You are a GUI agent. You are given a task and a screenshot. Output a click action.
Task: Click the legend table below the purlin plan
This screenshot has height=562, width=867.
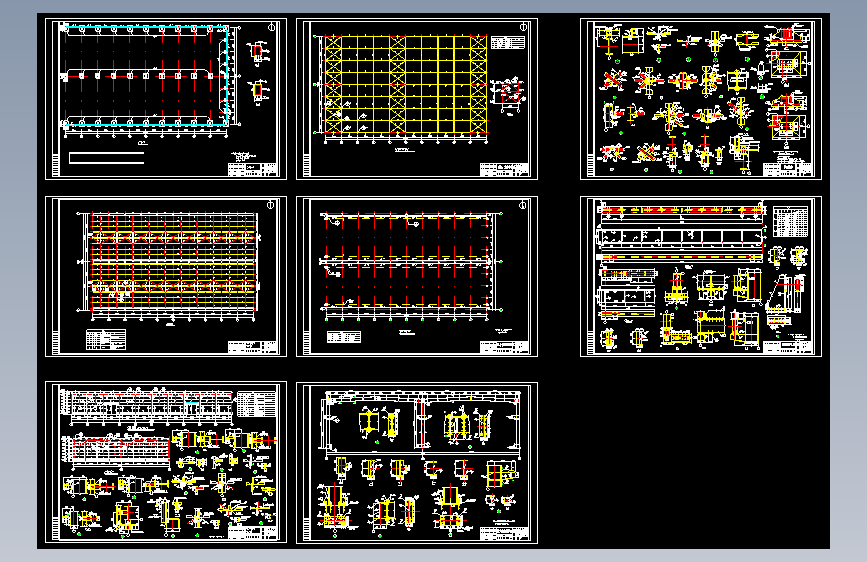pos(106,340)
